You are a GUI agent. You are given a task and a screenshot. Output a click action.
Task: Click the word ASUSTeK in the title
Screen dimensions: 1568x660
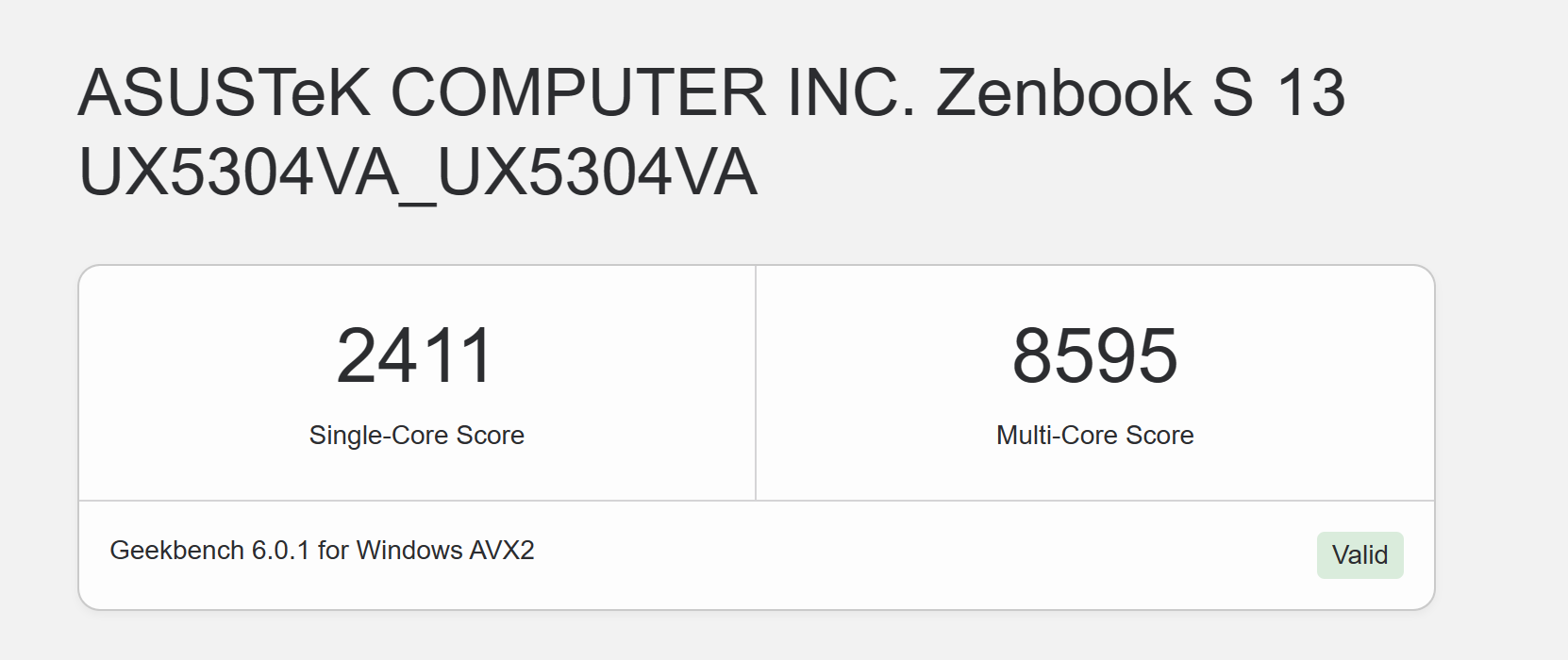pos(225,92)
